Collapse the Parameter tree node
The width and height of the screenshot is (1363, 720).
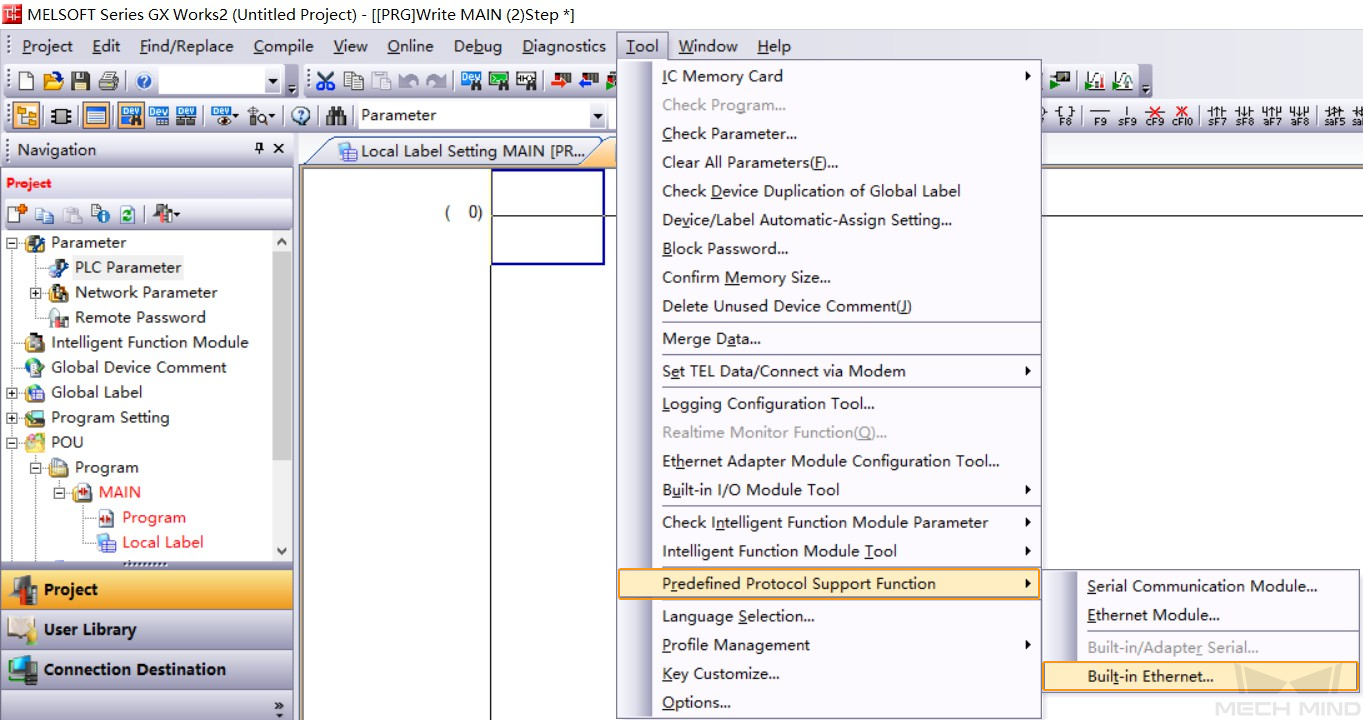(12, 243)
